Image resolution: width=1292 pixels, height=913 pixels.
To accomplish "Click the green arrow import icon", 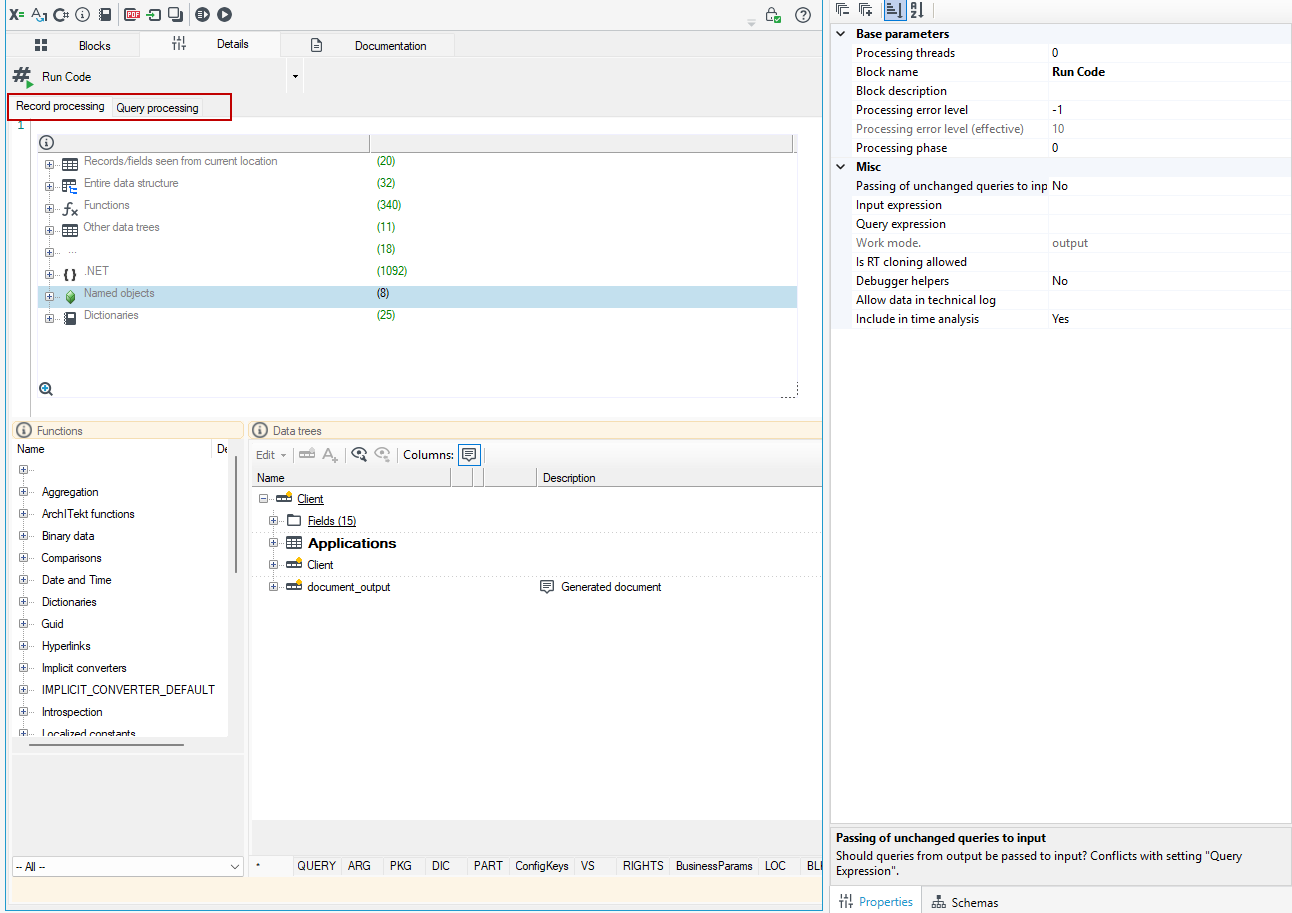I will pos(153,15).
